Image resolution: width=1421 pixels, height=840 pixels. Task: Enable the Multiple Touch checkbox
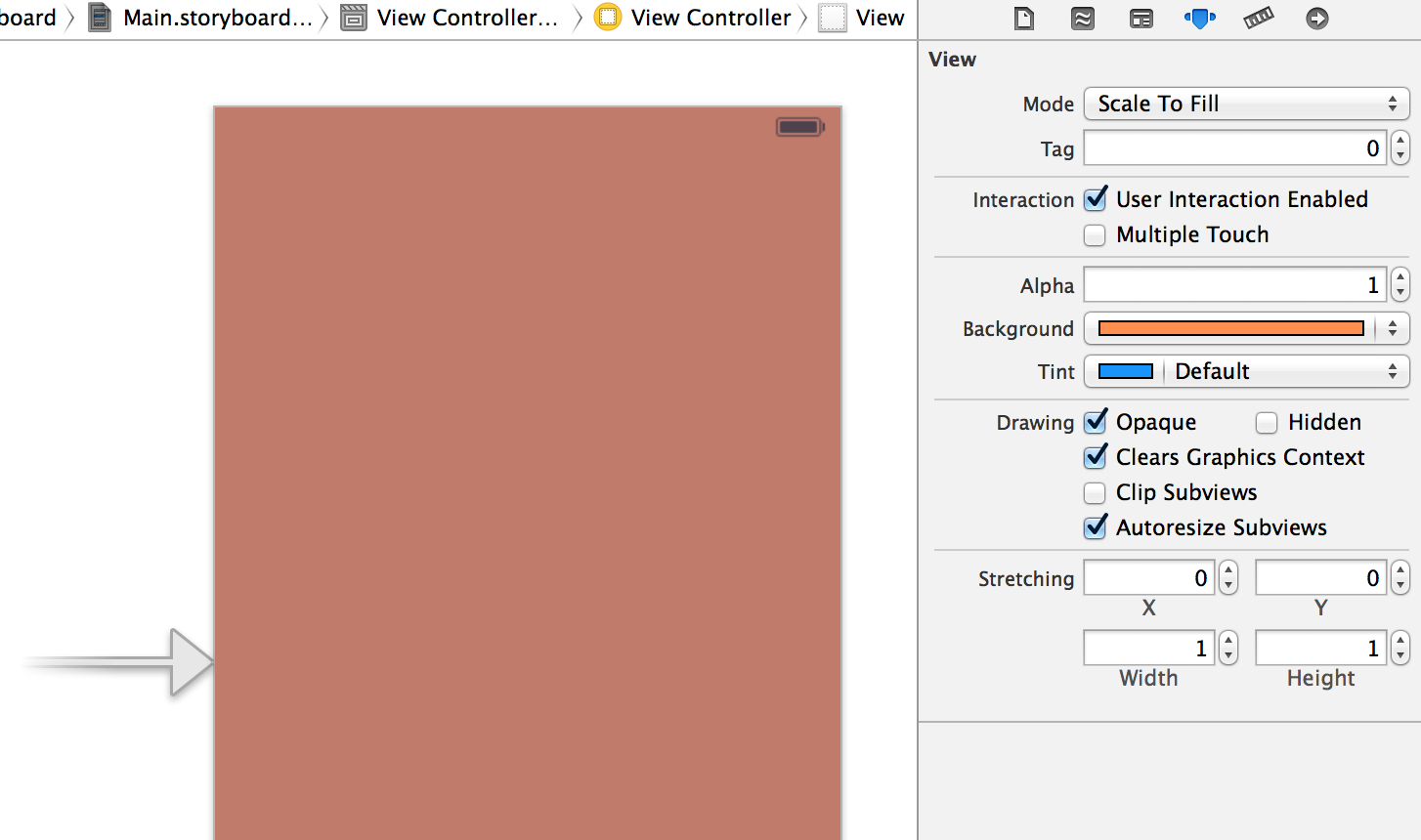tap(1096, 235)
